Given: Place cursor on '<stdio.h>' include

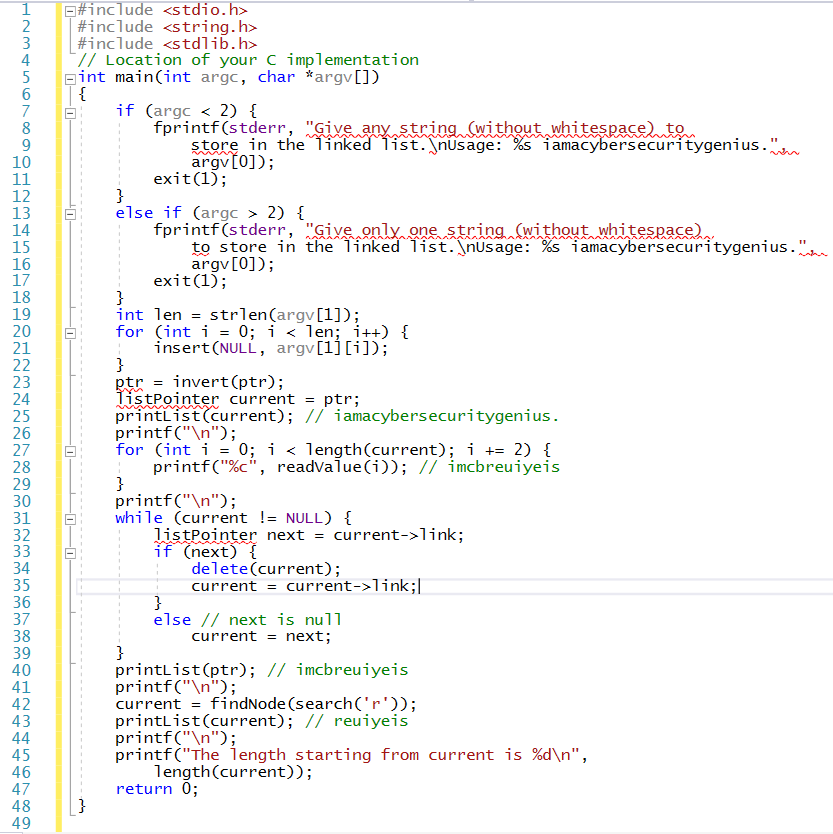Looking at the screenshot, I should coord(205,10).
